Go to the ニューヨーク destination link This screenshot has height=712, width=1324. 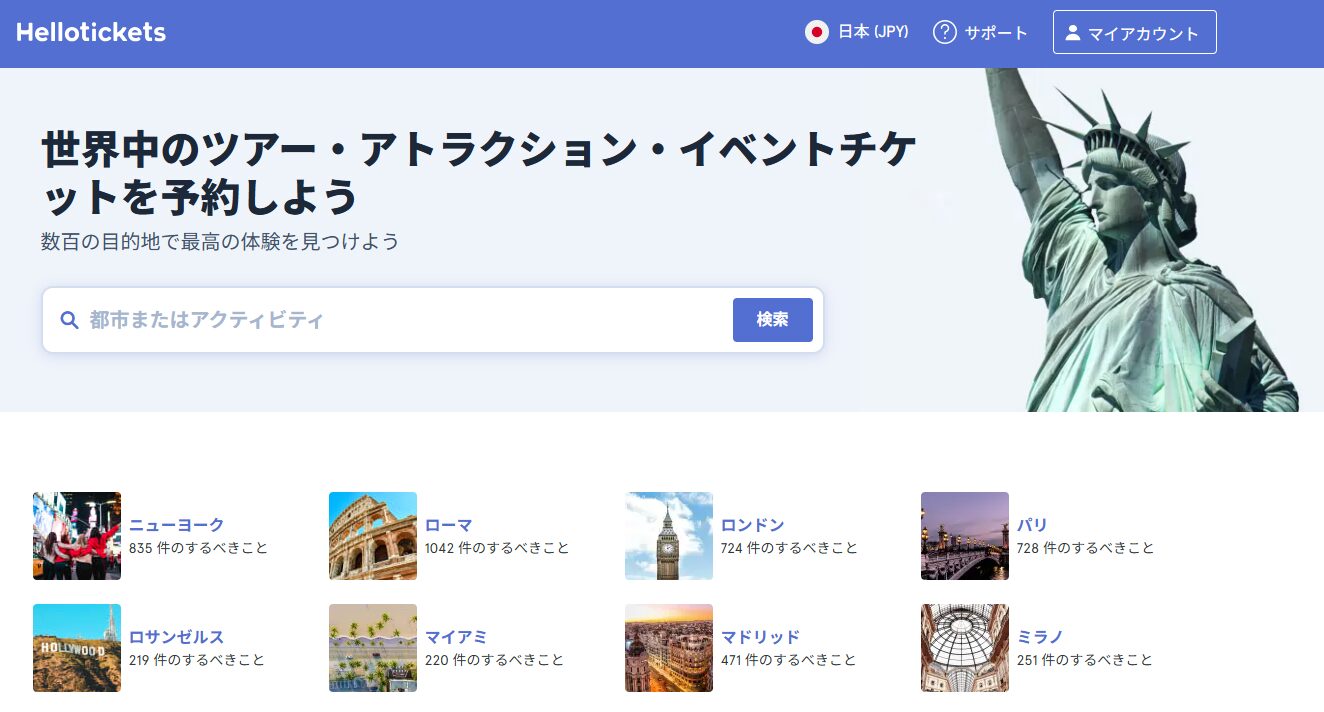click(176, 525)
